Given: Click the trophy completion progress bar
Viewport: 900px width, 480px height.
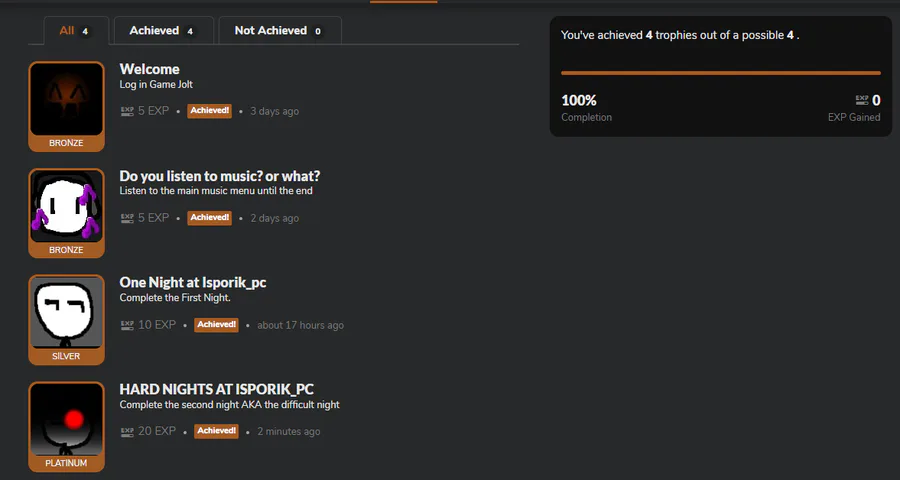Looking at the screenshot, I should coord(720,73).
